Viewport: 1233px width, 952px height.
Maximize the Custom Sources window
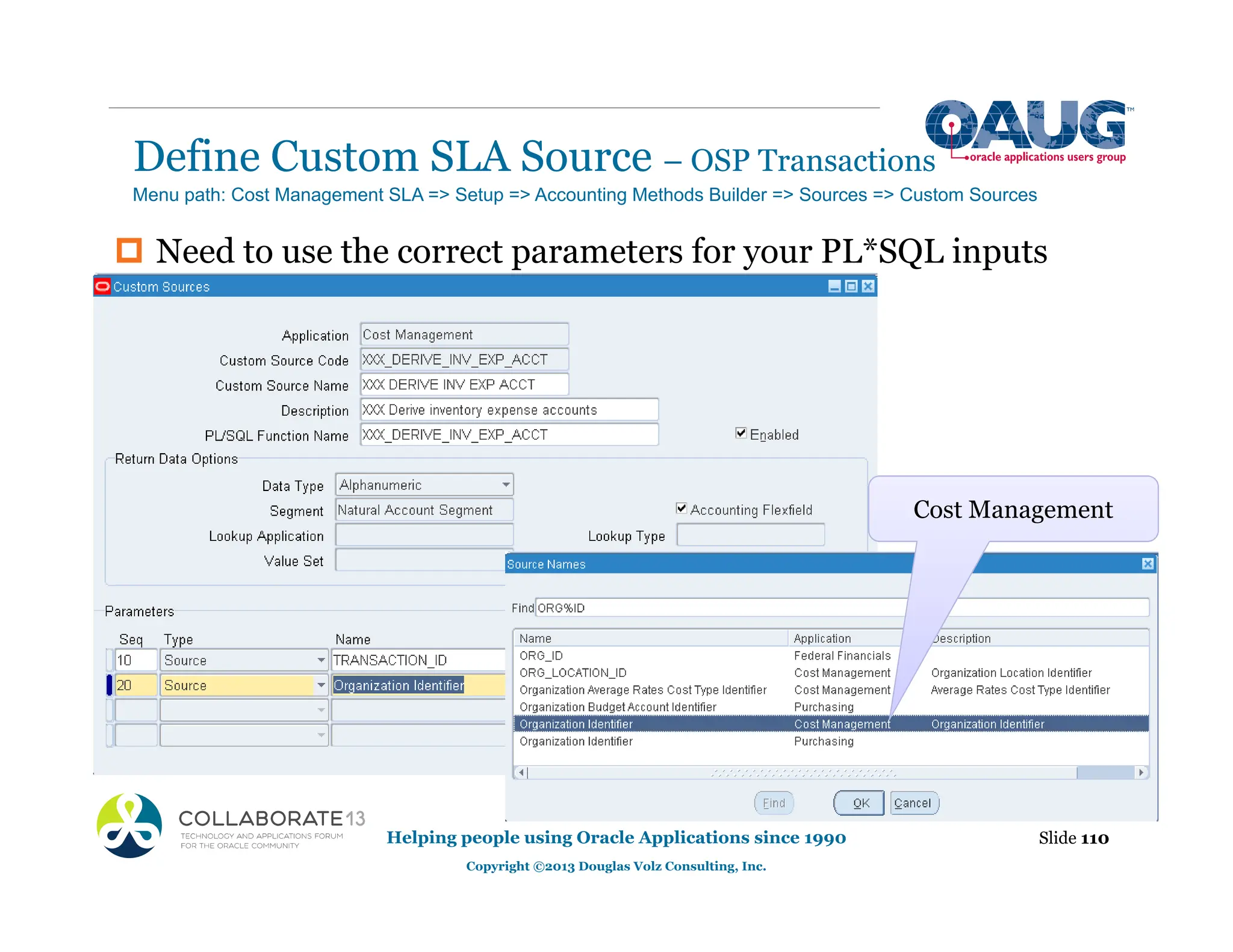click(851, 286)
